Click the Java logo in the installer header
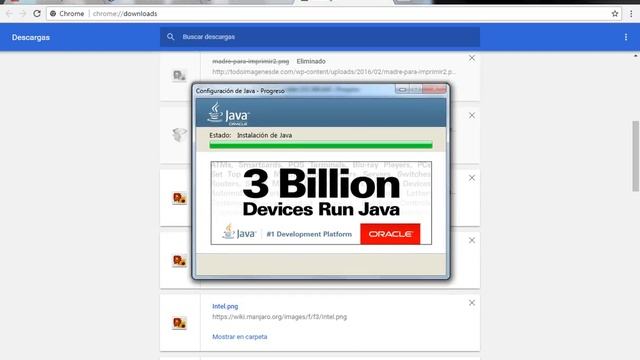Image resolution: width=640 pixels, height=360 pixels. click(228, 113)
